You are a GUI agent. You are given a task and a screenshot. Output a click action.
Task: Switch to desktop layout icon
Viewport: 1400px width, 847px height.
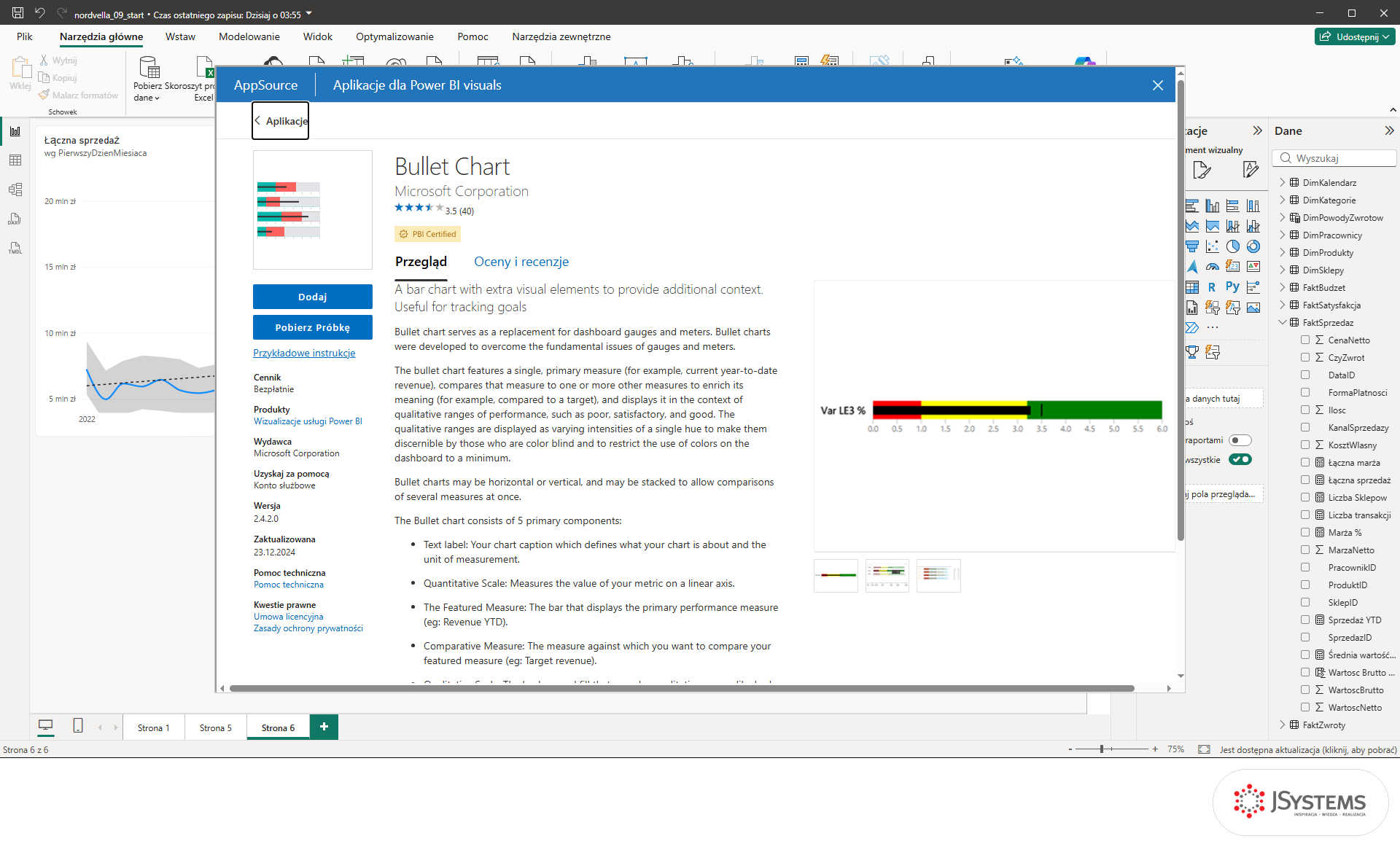coord(45,726)
